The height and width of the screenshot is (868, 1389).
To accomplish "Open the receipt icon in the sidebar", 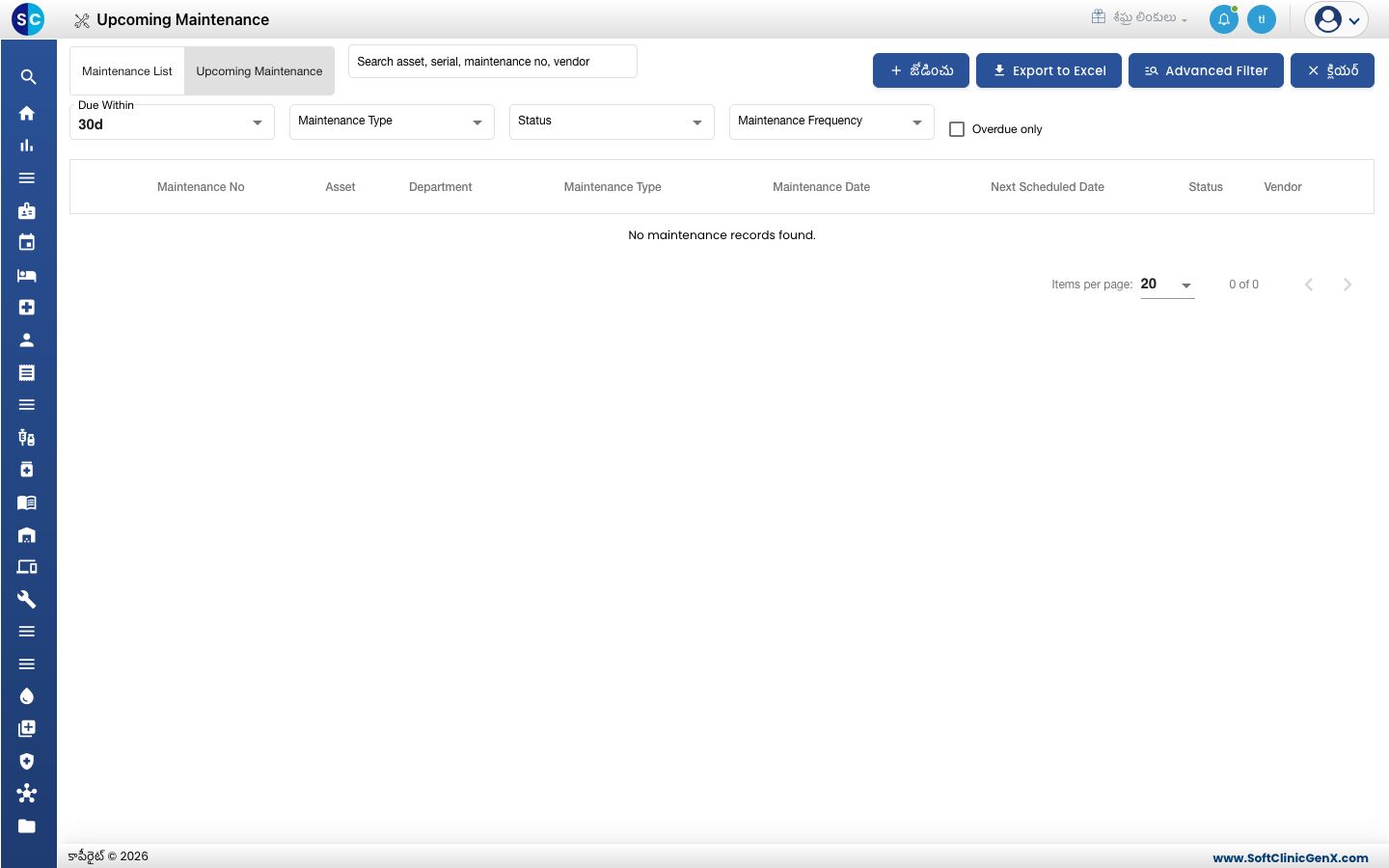I will 27,372.
